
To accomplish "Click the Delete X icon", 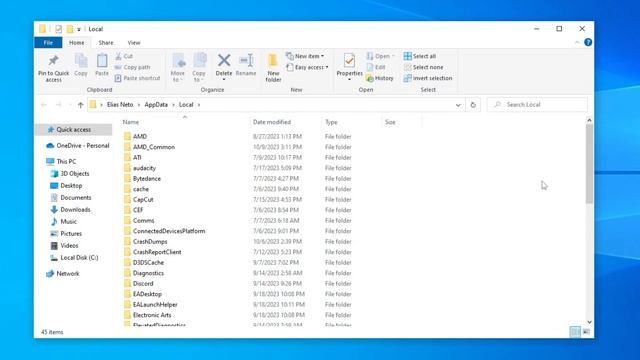I will 224,60.
